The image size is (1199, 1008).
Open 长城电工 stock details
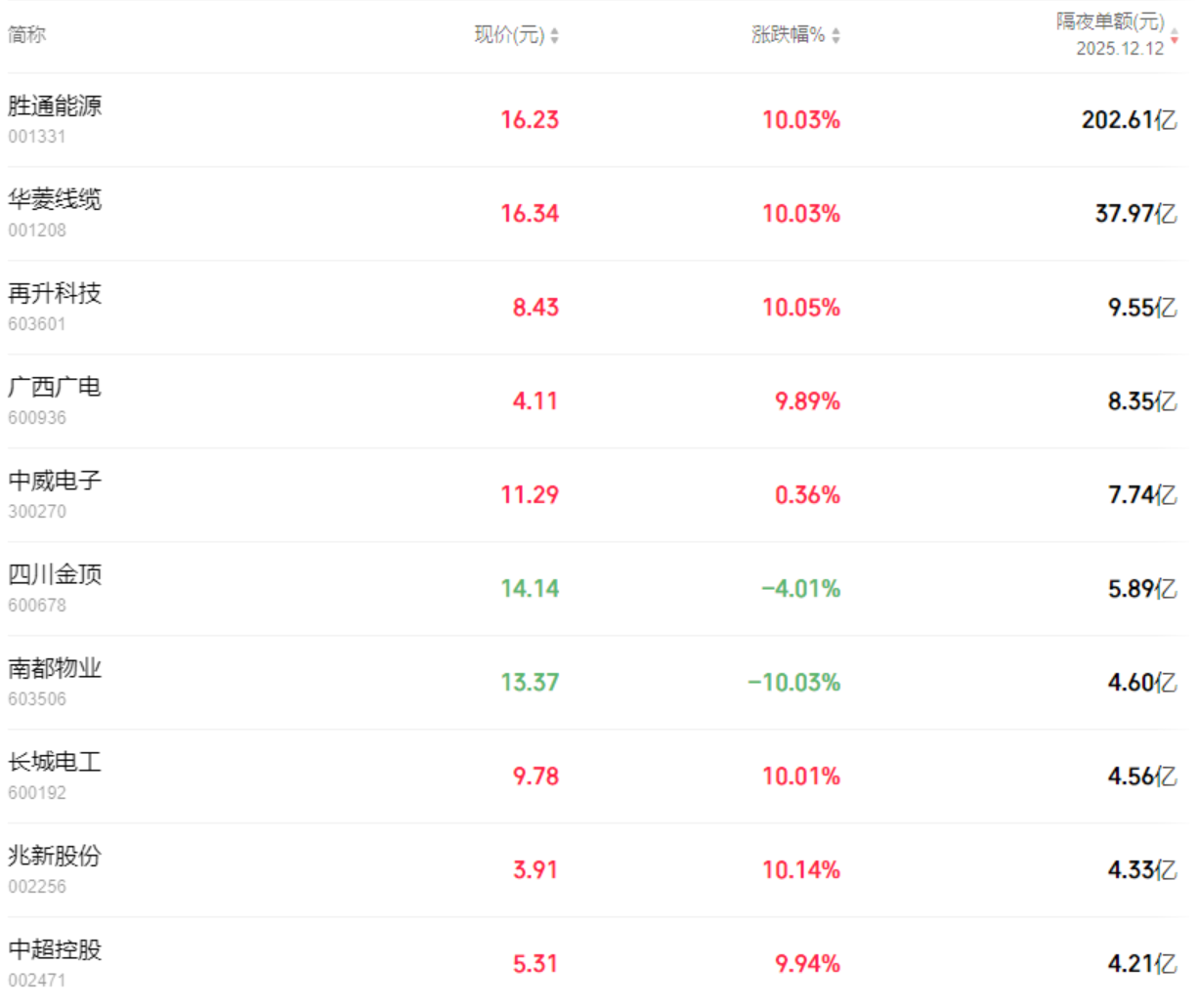55,762
